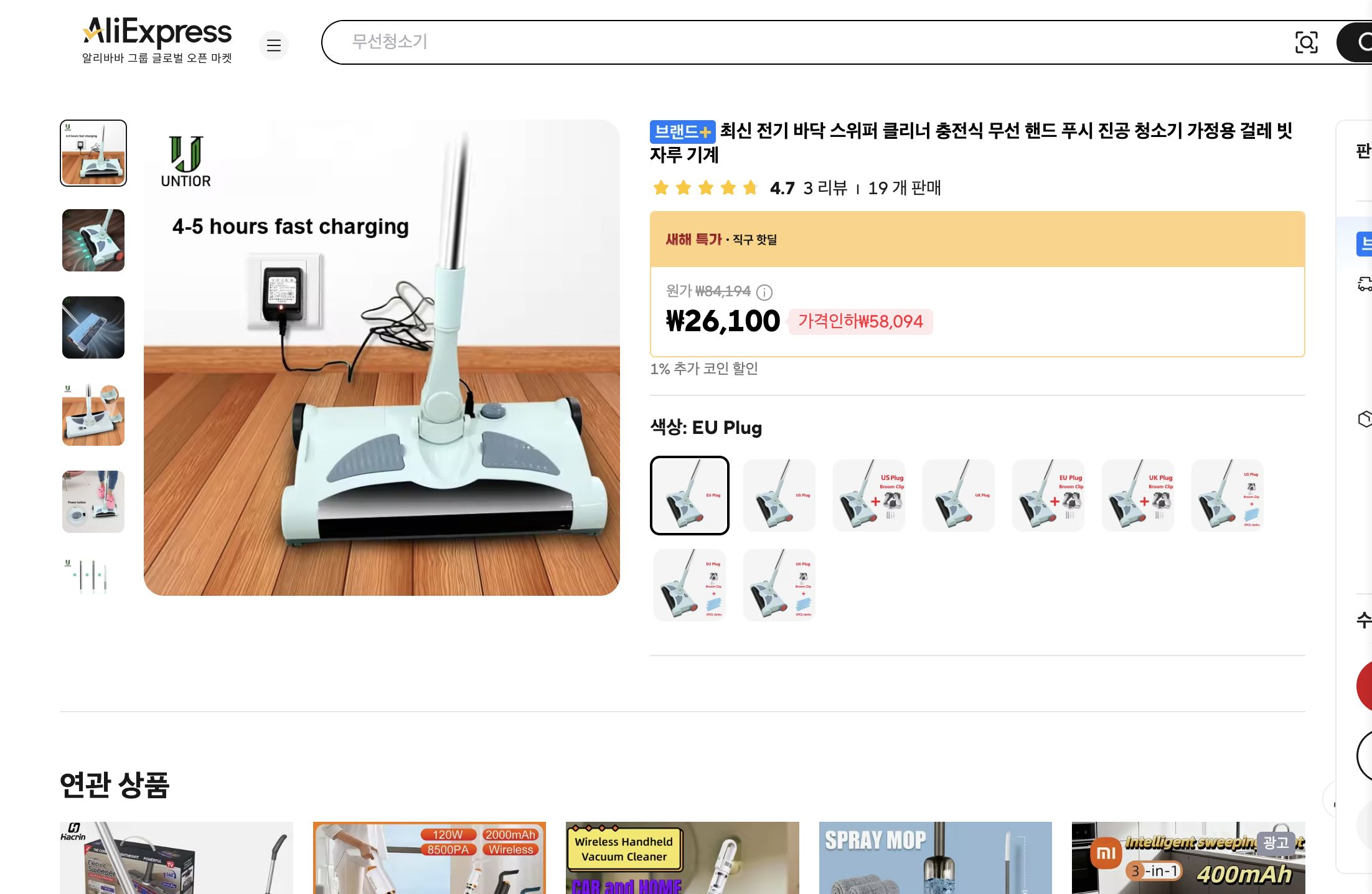Click the info icon beside the original price

[x=764, y=293]
